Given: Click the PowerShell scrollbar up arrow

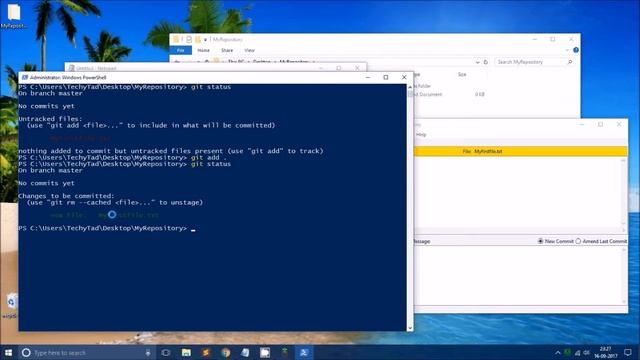Looking at the screenshot, I should click(x=410, y=87).
